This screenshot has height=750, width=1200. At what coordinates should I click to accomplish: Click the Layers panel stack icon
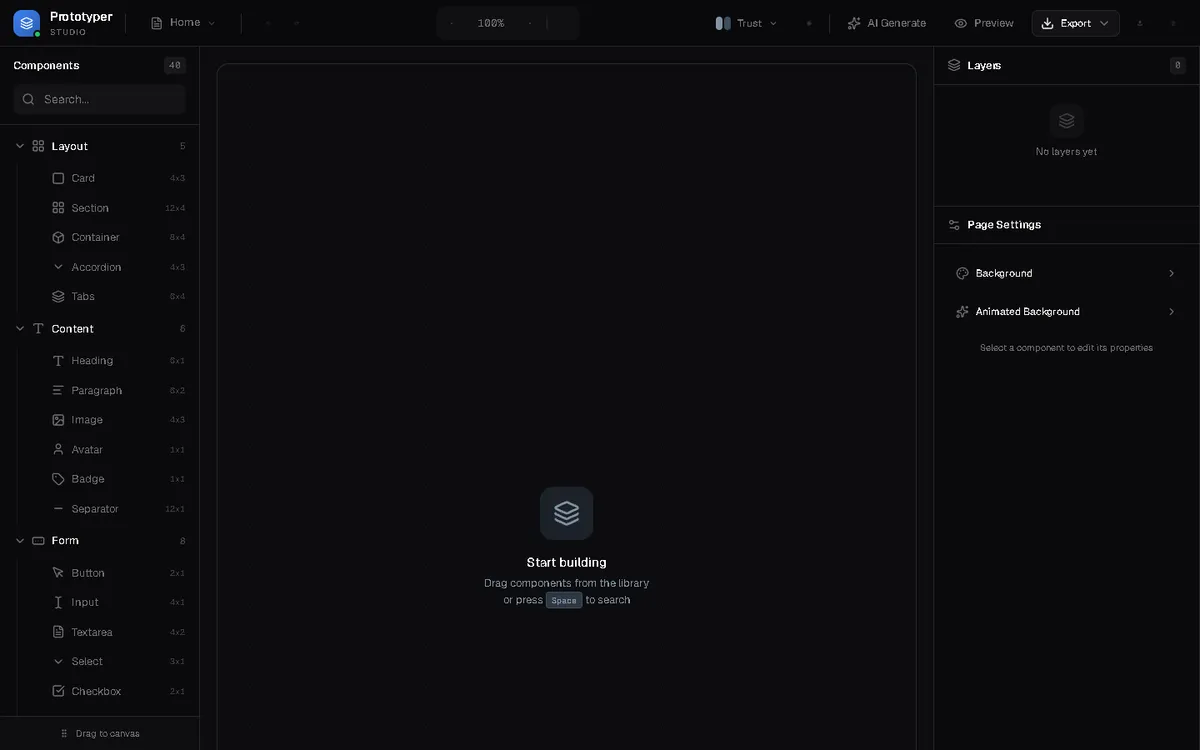point(954,65)
